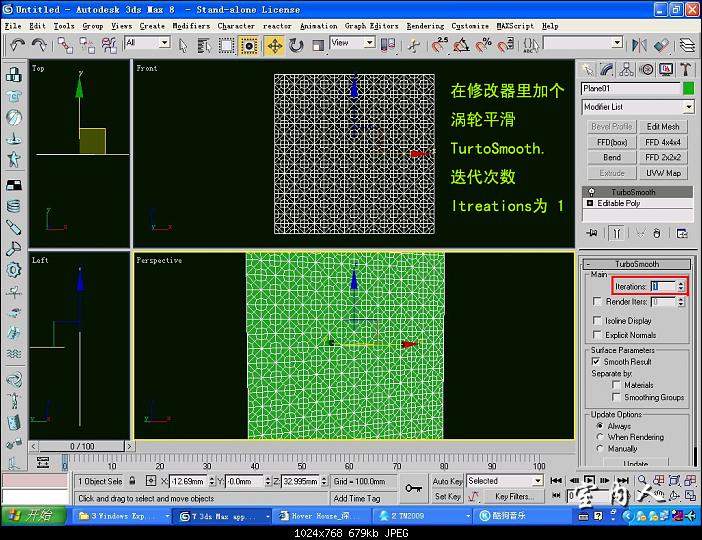Image resolution: width=702 pixels, height=540 pixels.
Task: Open the Rendering menu
Action: (x=425, y=26)
